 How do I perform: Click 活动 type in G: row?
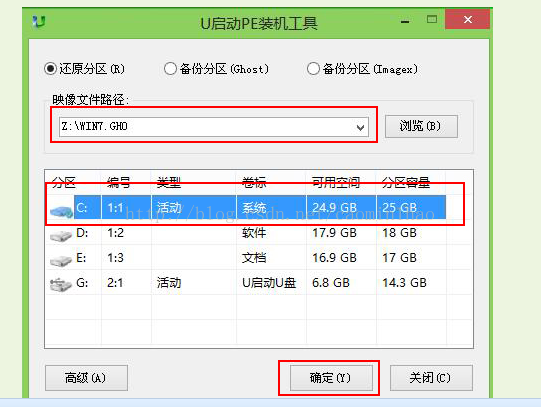tap(169, 283)
